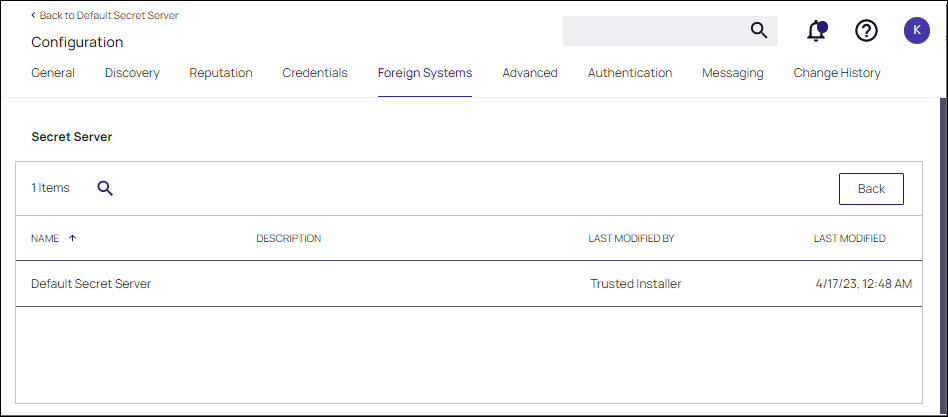Image resolution: width=948 pixels, height=417 pixels.
Task: Open the notifications bell
Action: [816, 30]
